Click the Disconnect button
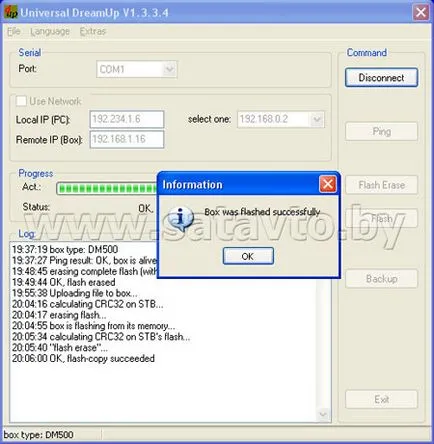Viewport: 434px width, 444px height. point(381,78)
